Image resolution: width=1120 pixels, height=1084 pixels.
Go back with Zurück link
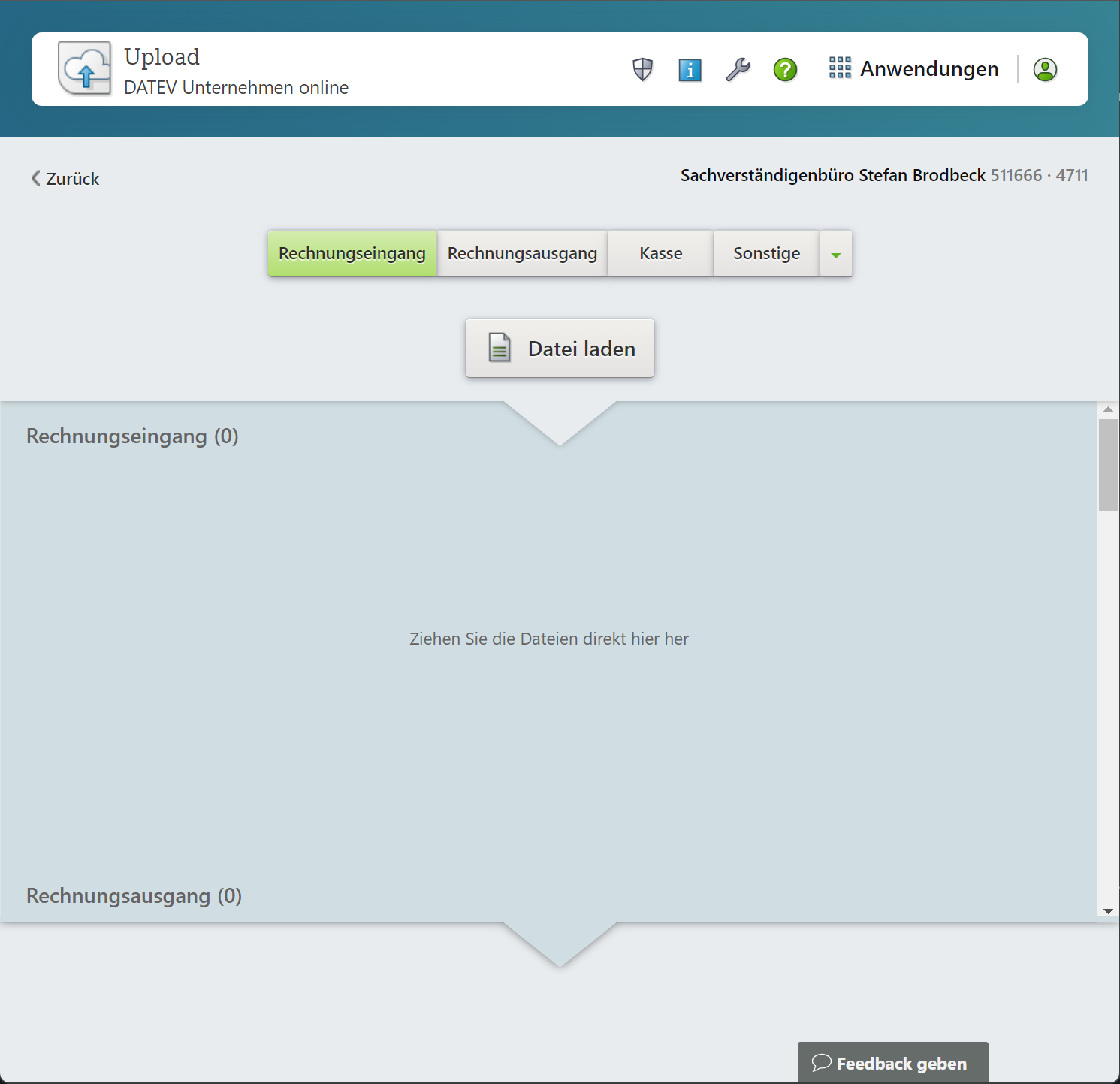pyautogui.click(x=65, y=179)
